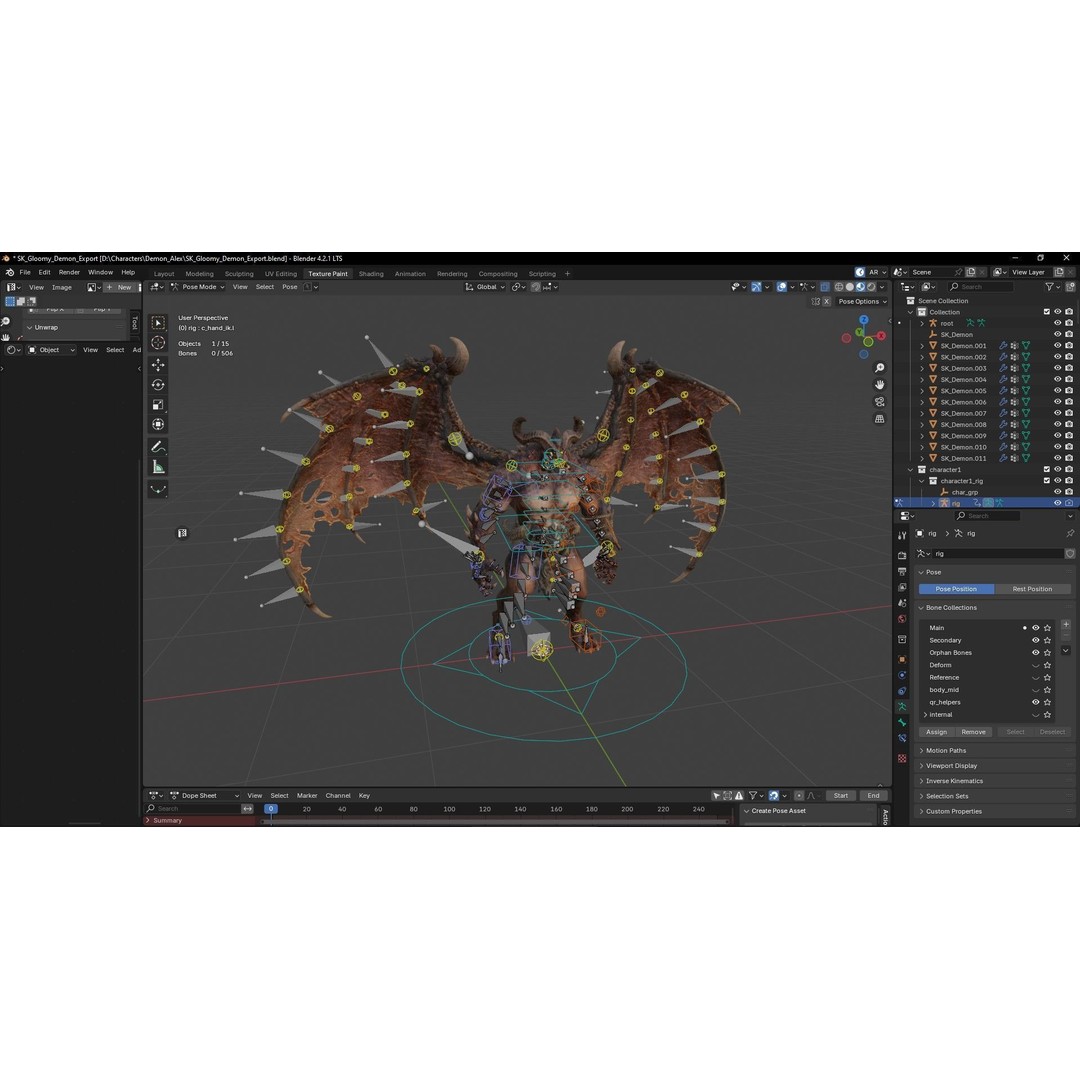The height and width of the screenshot is (1080, 1080).
Task: Switch to the Animation workspace tab
Action: (x=410, y=273)
